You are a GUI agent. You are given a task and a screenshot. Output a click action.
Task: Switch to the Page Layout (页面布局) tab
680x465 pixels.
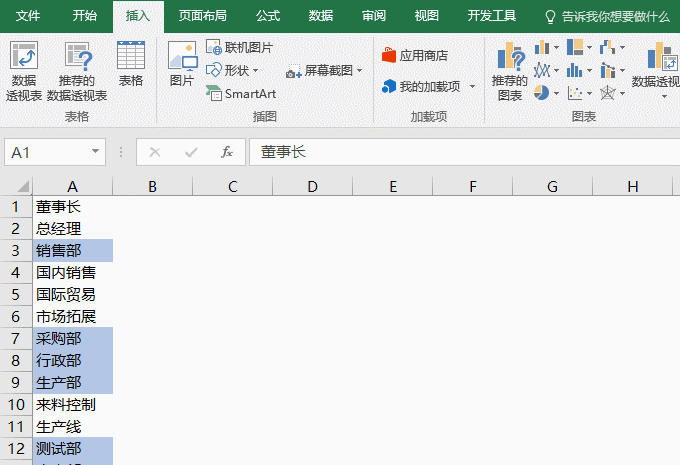[x=203, y=16]
